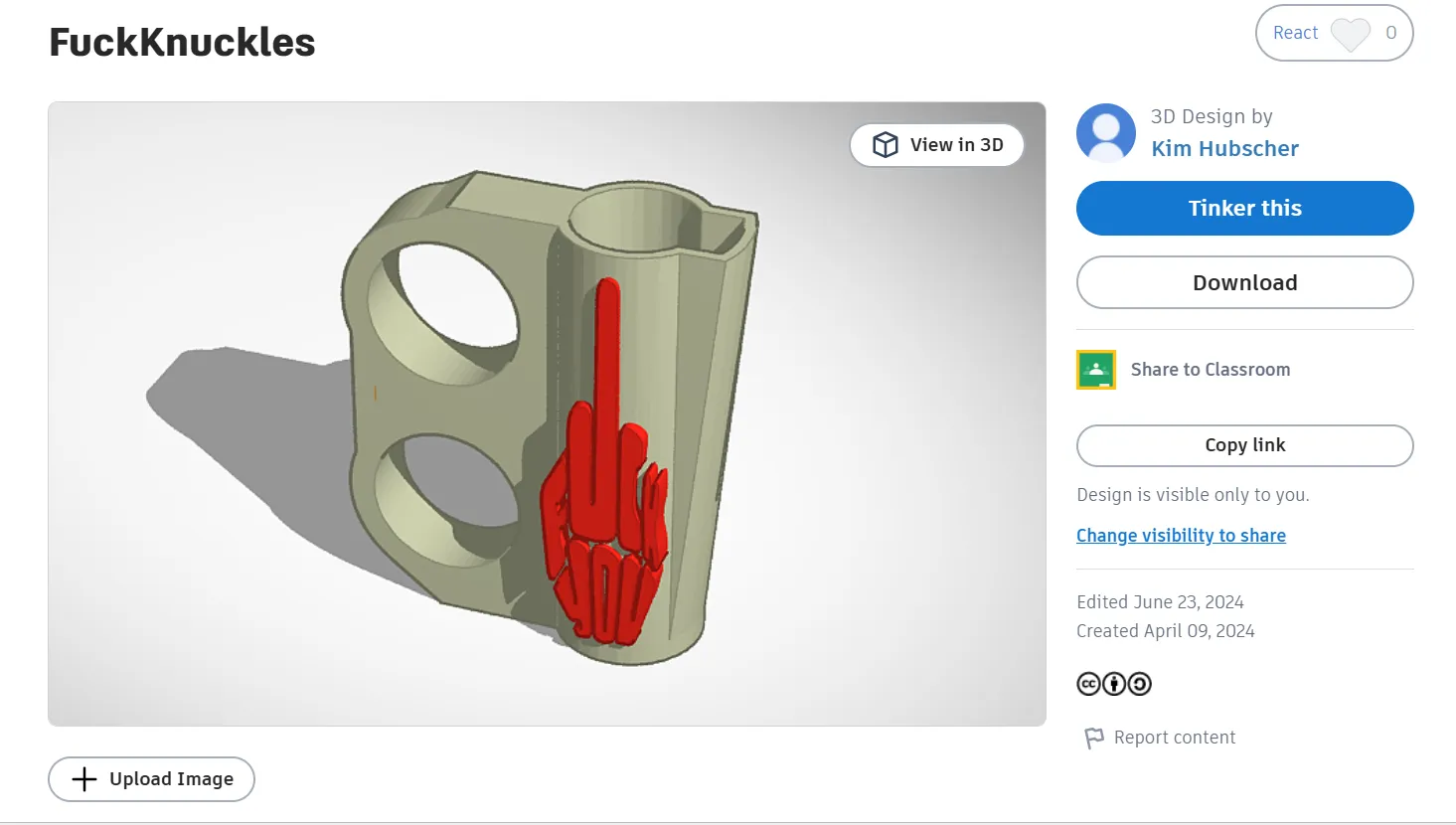Open Kim Hubscher's profile avatar
The image size is (1456, 825).
(x=1106, y=132)
